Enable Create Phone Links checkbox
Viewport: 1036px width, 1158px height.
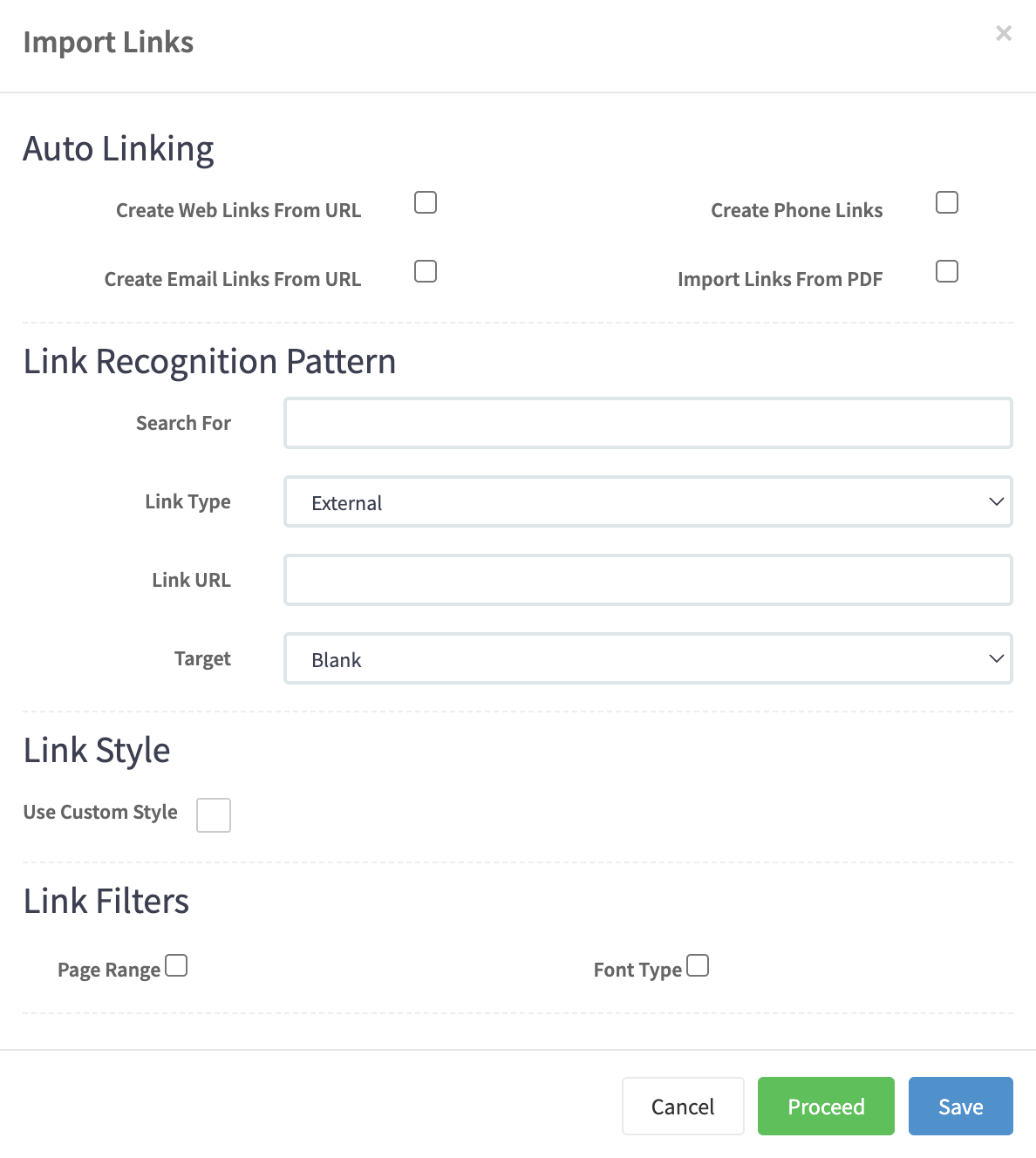(x=947, y=202)
